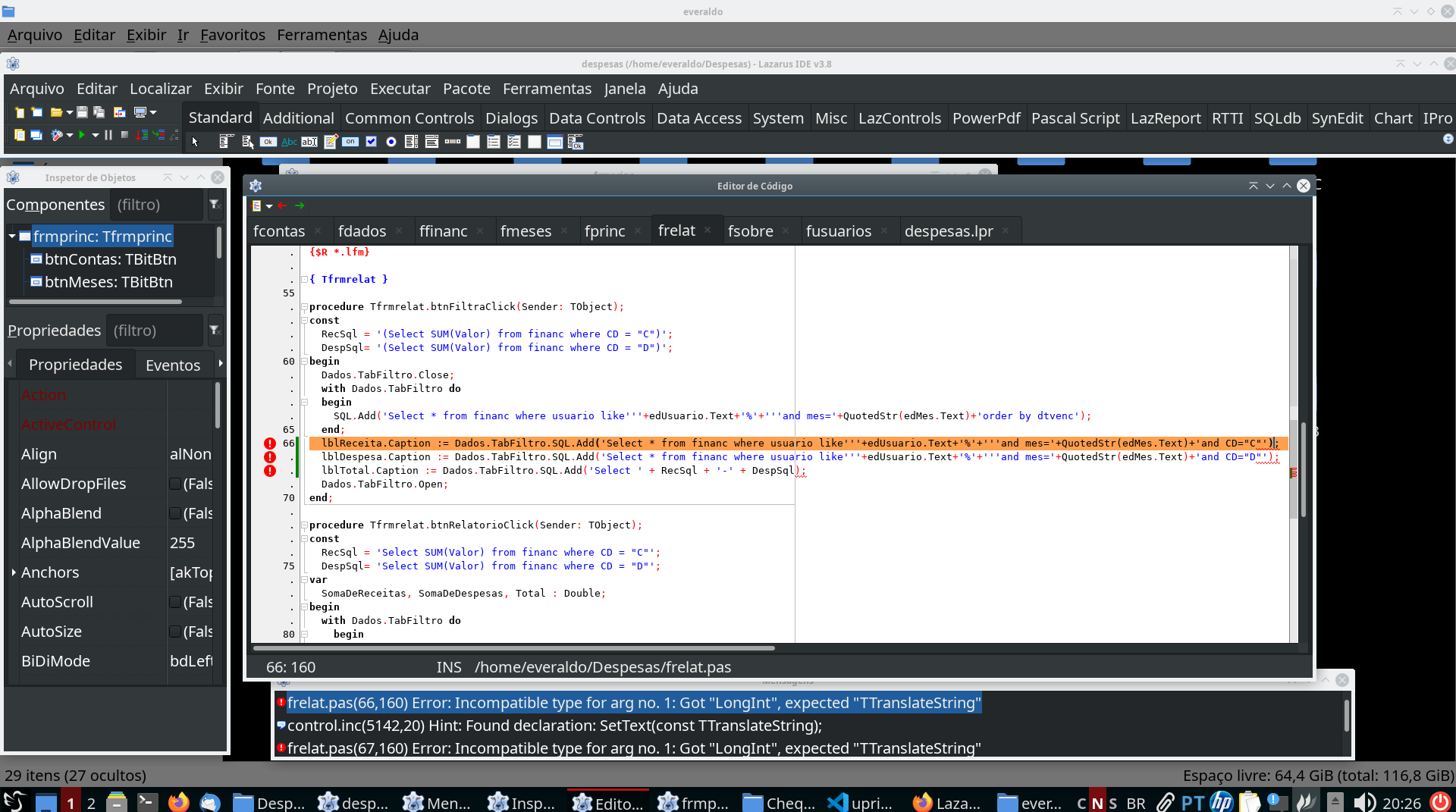Pick the TLabel Abc component icon

(x=289, y=142)
